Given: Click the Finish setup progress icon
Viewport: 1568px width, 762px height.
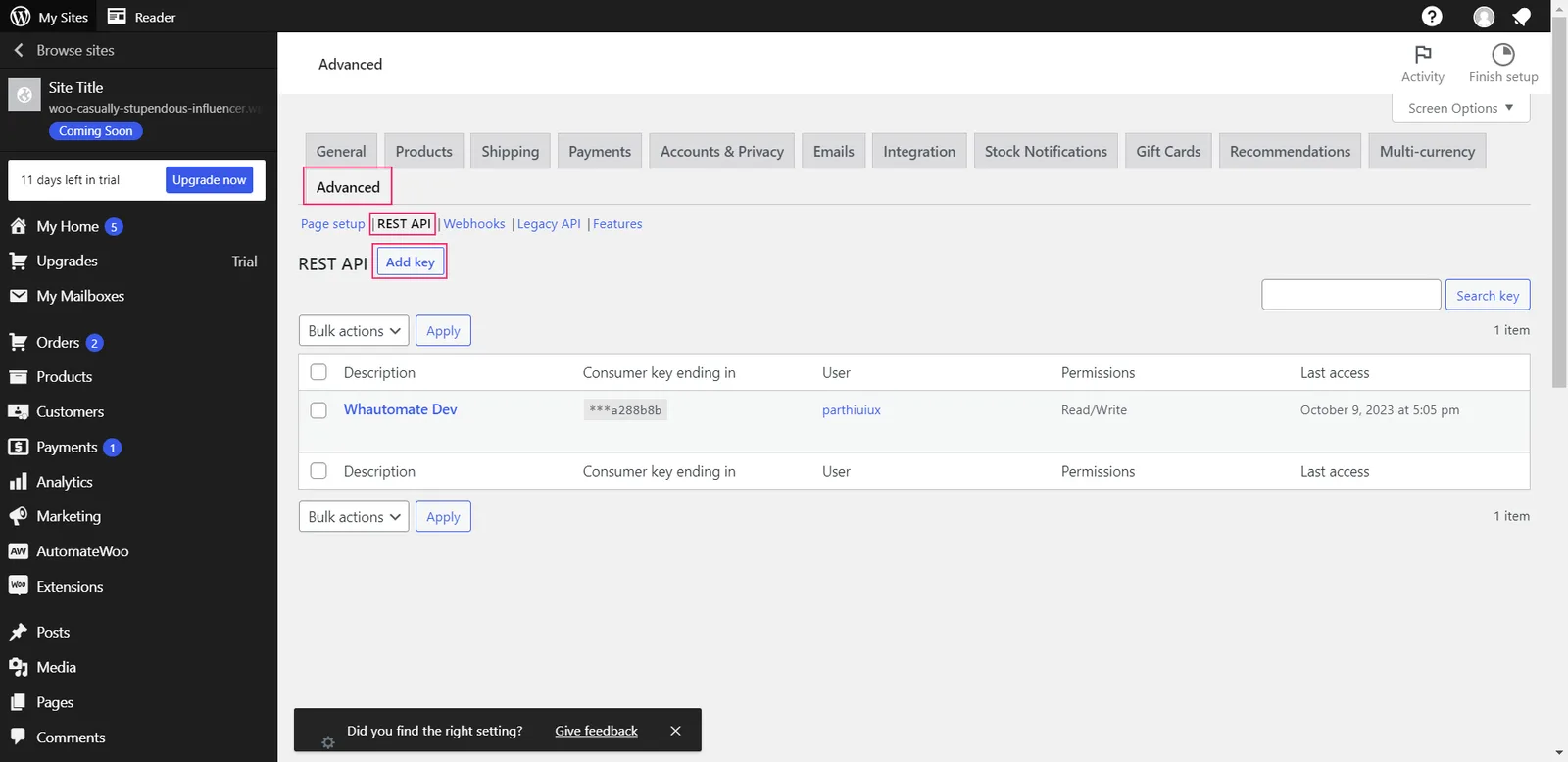Looking at the screenshot, I should click(x=1502, y=54).
